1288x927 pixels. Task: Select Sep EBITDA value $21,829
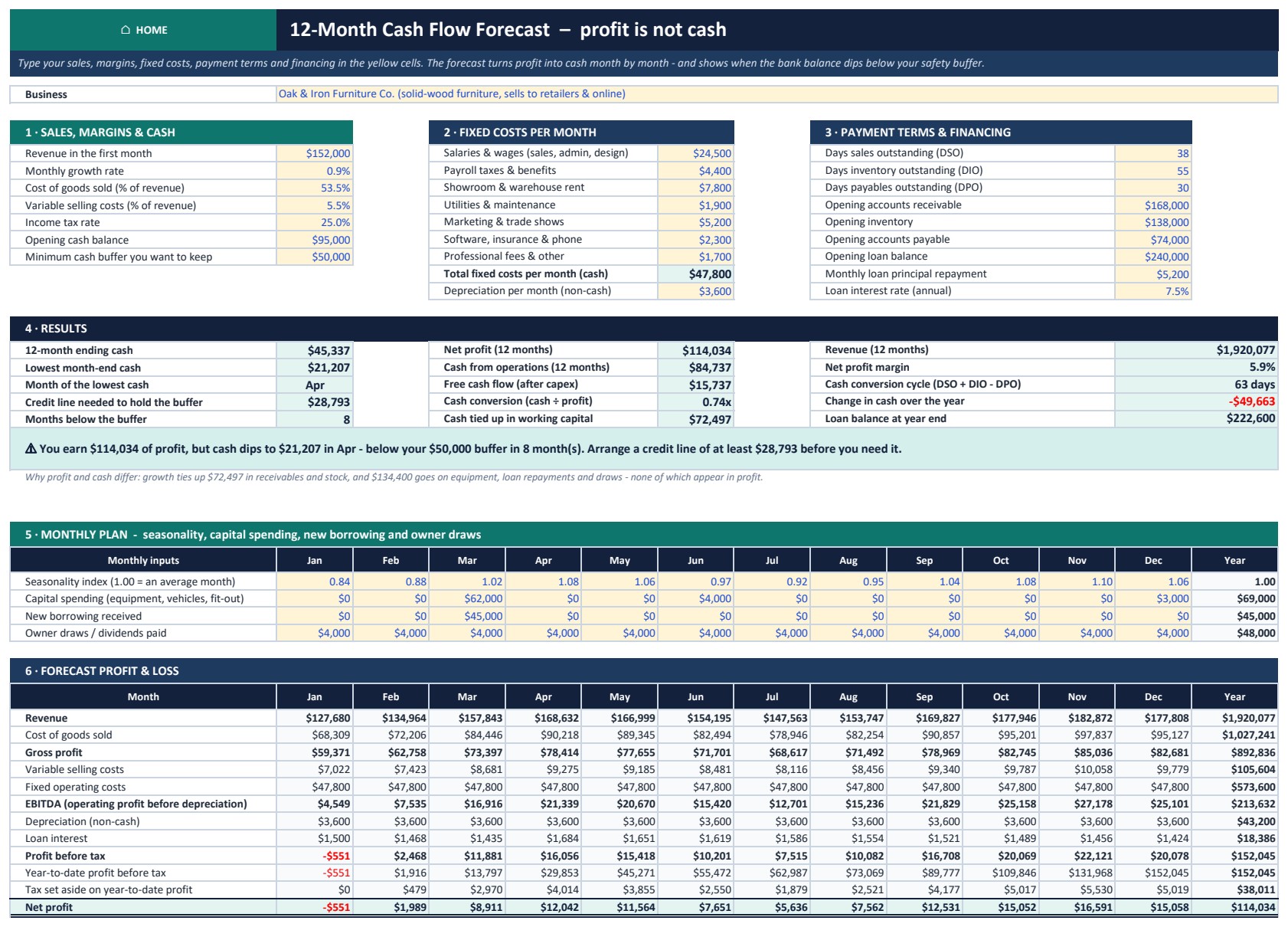pyautogui.click(x=924, y=804)
